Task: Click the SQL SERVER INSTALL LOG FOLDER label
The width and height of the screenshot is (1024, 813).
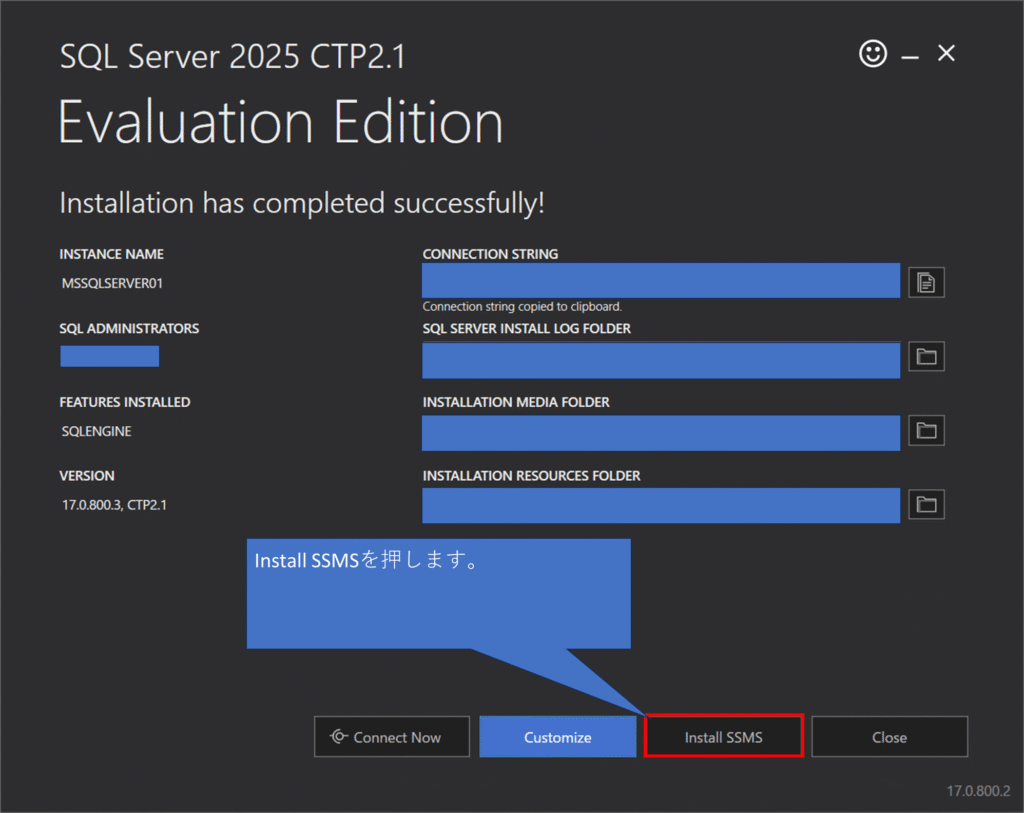Action: tap(526, 328)
